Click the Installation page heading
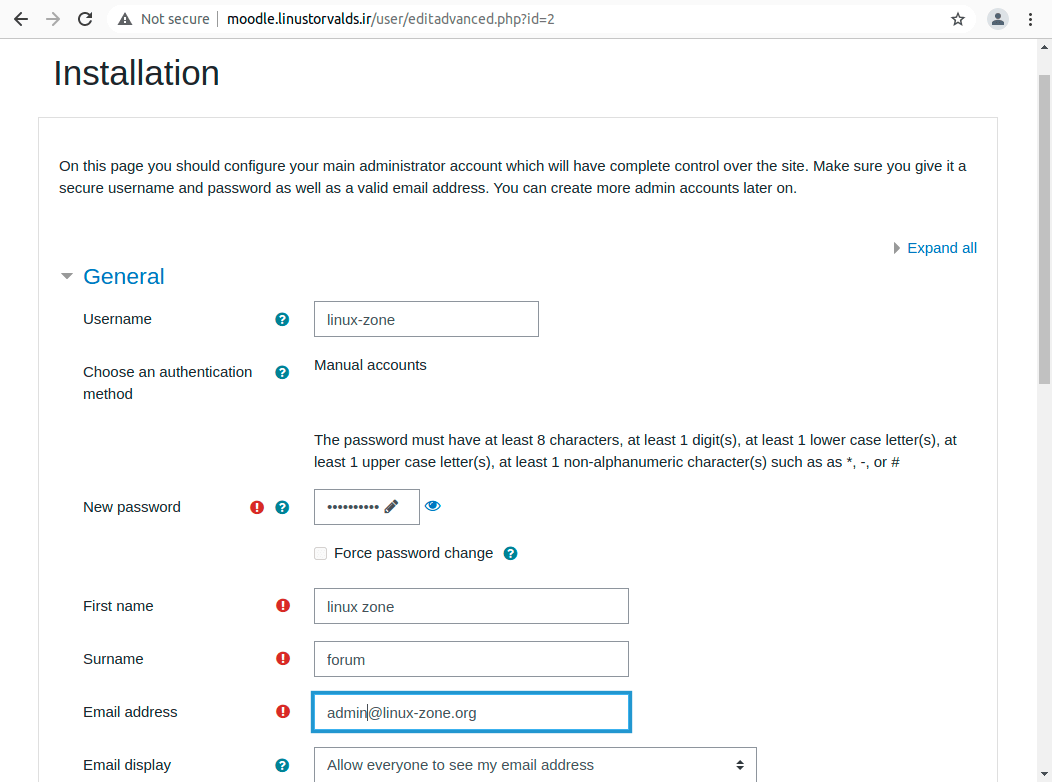The image size is (1052, 782). pyautogui.click(x=136, y=73)
